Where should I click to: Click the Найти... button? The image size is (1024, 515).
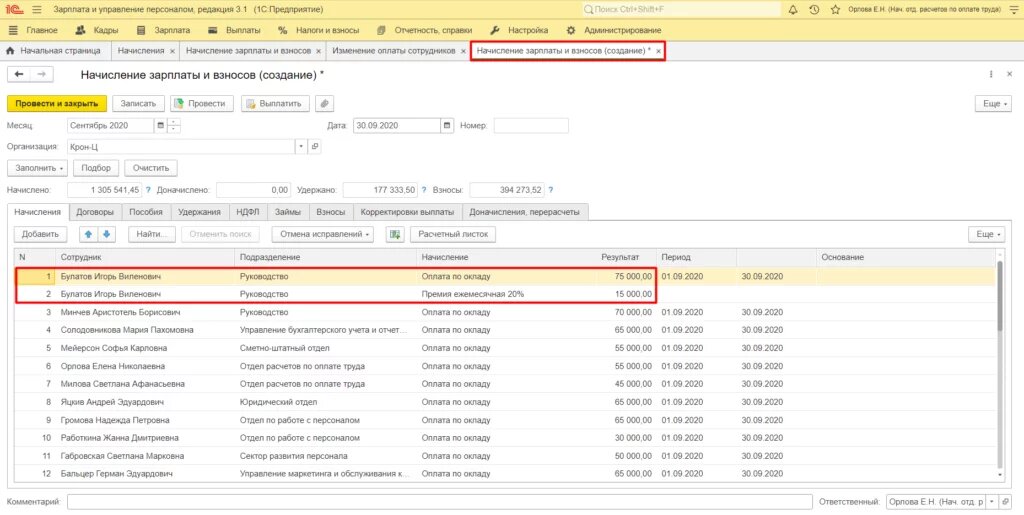tap(152, 234)
